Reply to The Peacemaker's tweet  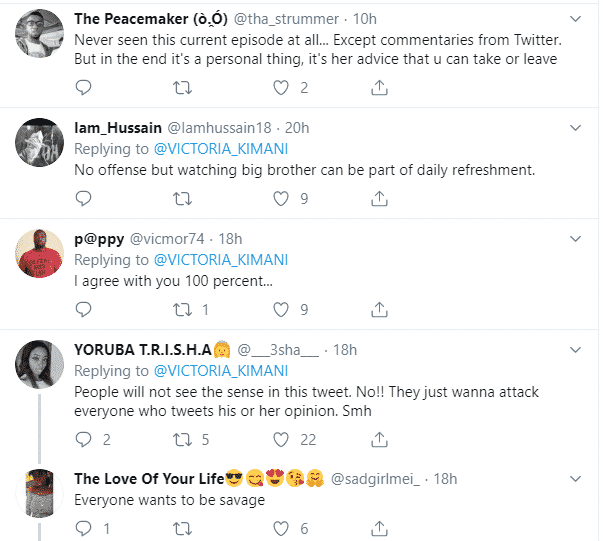click(x=84, y=88)
